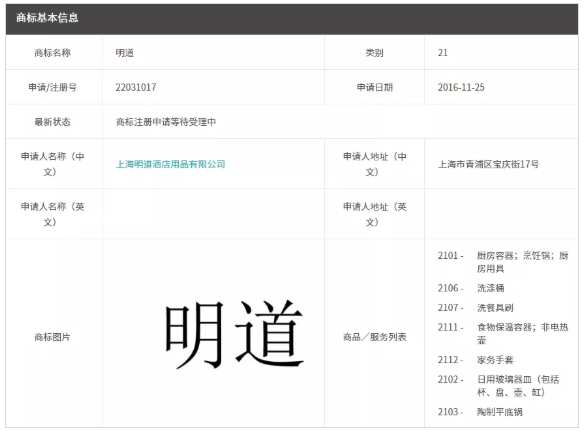Select goods item 2112 家务手套

pyautogui.click(x=476, y=360)
